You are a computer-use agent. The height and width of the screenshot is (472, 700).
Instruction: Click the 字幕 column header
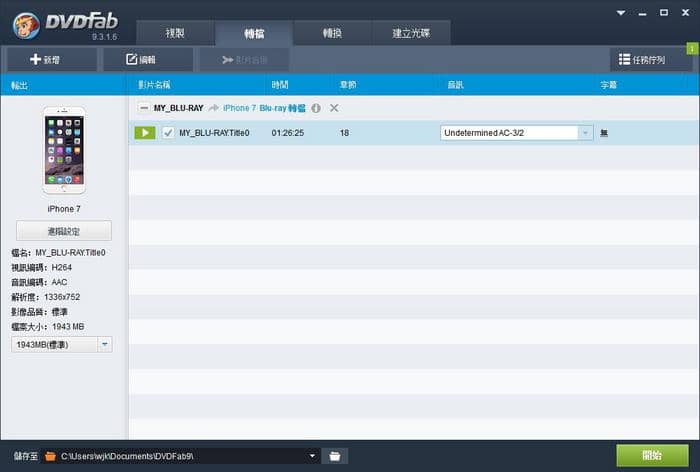click(x=608, y=85)
